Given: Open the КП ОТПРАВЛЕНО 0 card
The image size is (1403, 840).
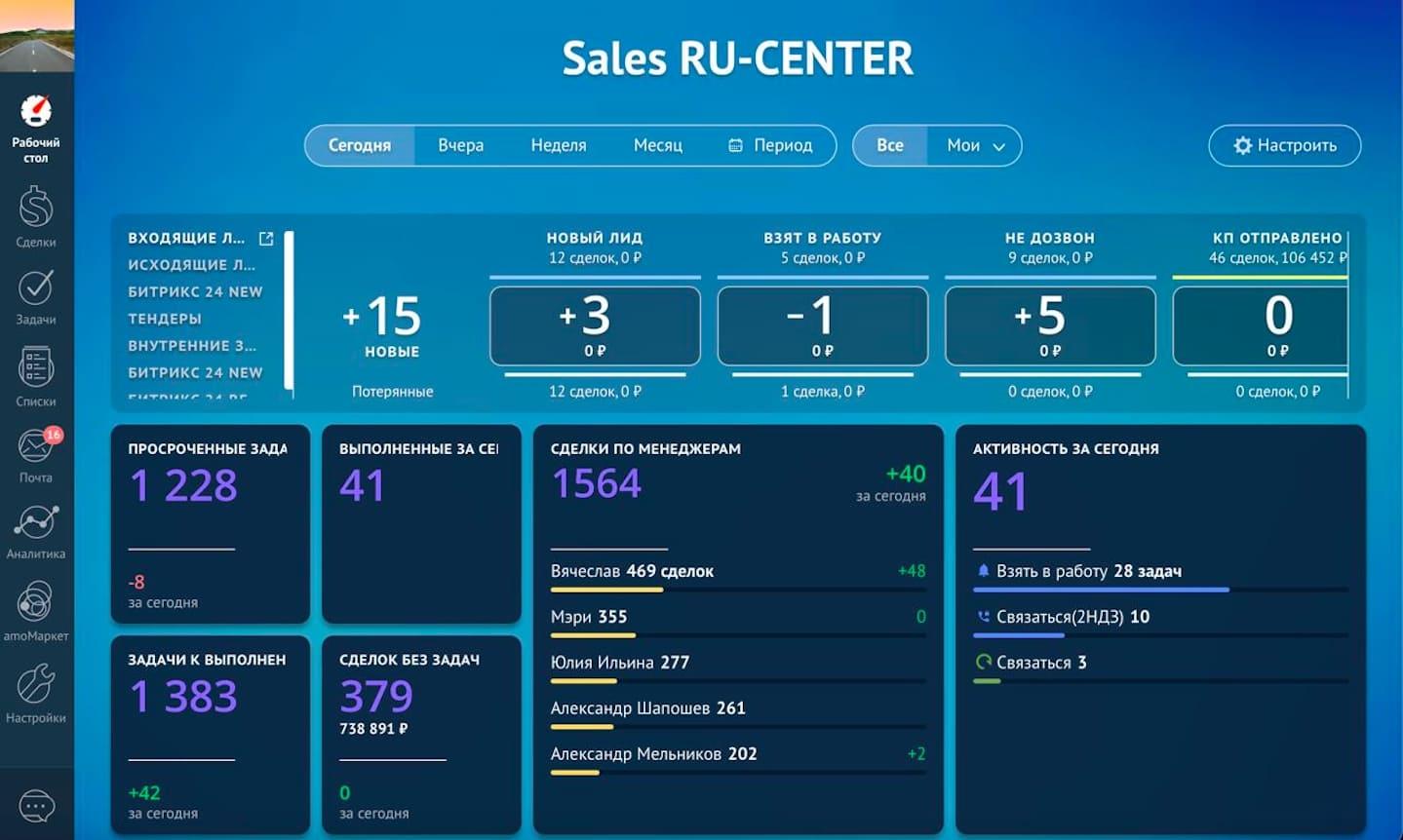Looking at the screenshot, I should click(x=1261, y=325).
